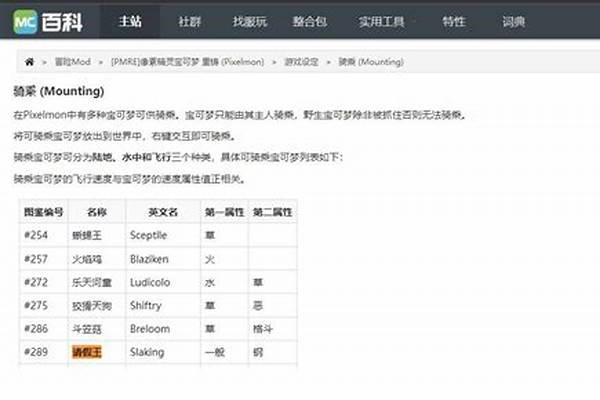The height and width of the screenshot is (400, 600).
Task: Open the 词典 nav item
Action: tap(514, 21)
